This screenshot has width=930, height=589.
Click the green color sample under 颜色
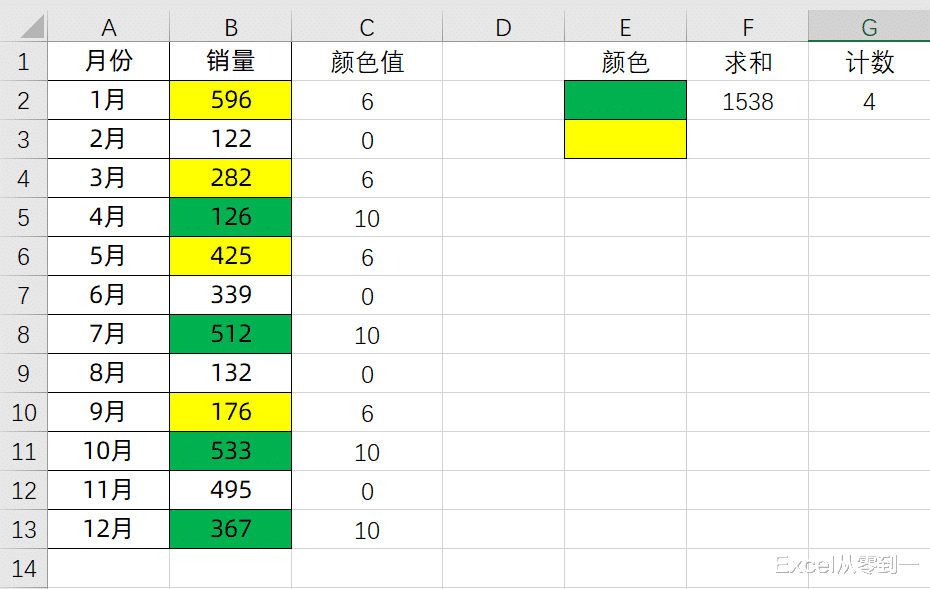pyautogui.click(x=624, y=101)
